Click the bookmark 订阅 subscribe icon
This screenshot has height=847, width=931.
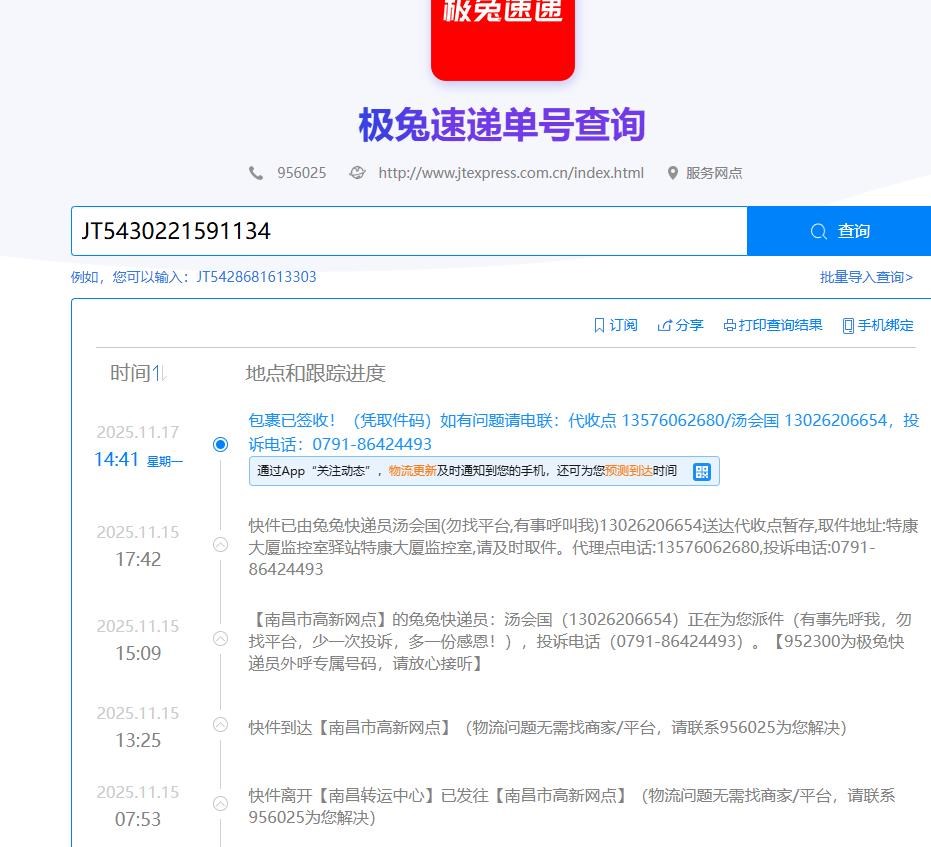(599, 325)
